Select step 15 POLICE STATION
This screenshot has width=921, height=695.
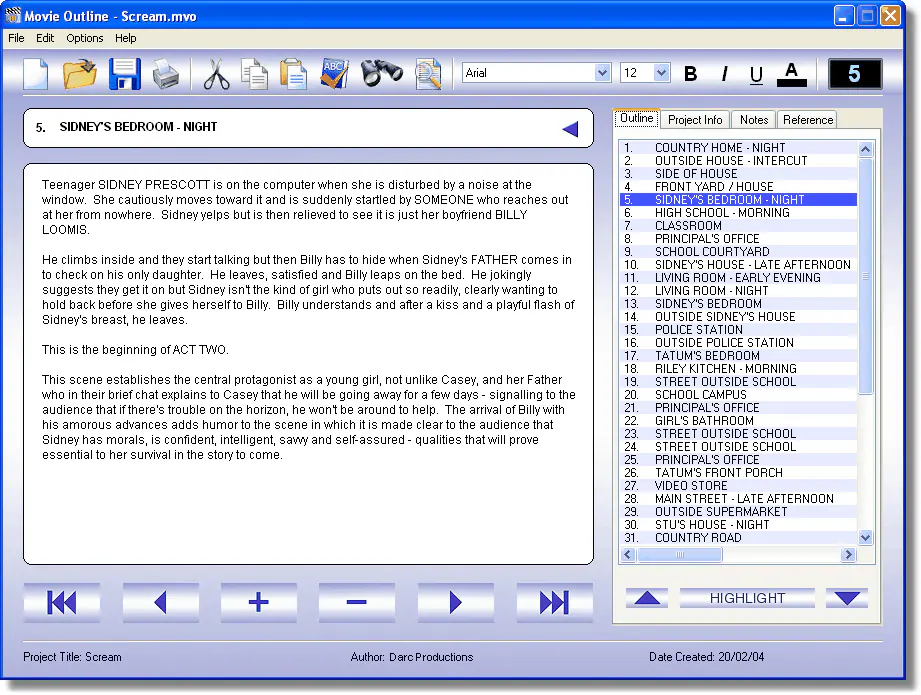coord(738,330)
